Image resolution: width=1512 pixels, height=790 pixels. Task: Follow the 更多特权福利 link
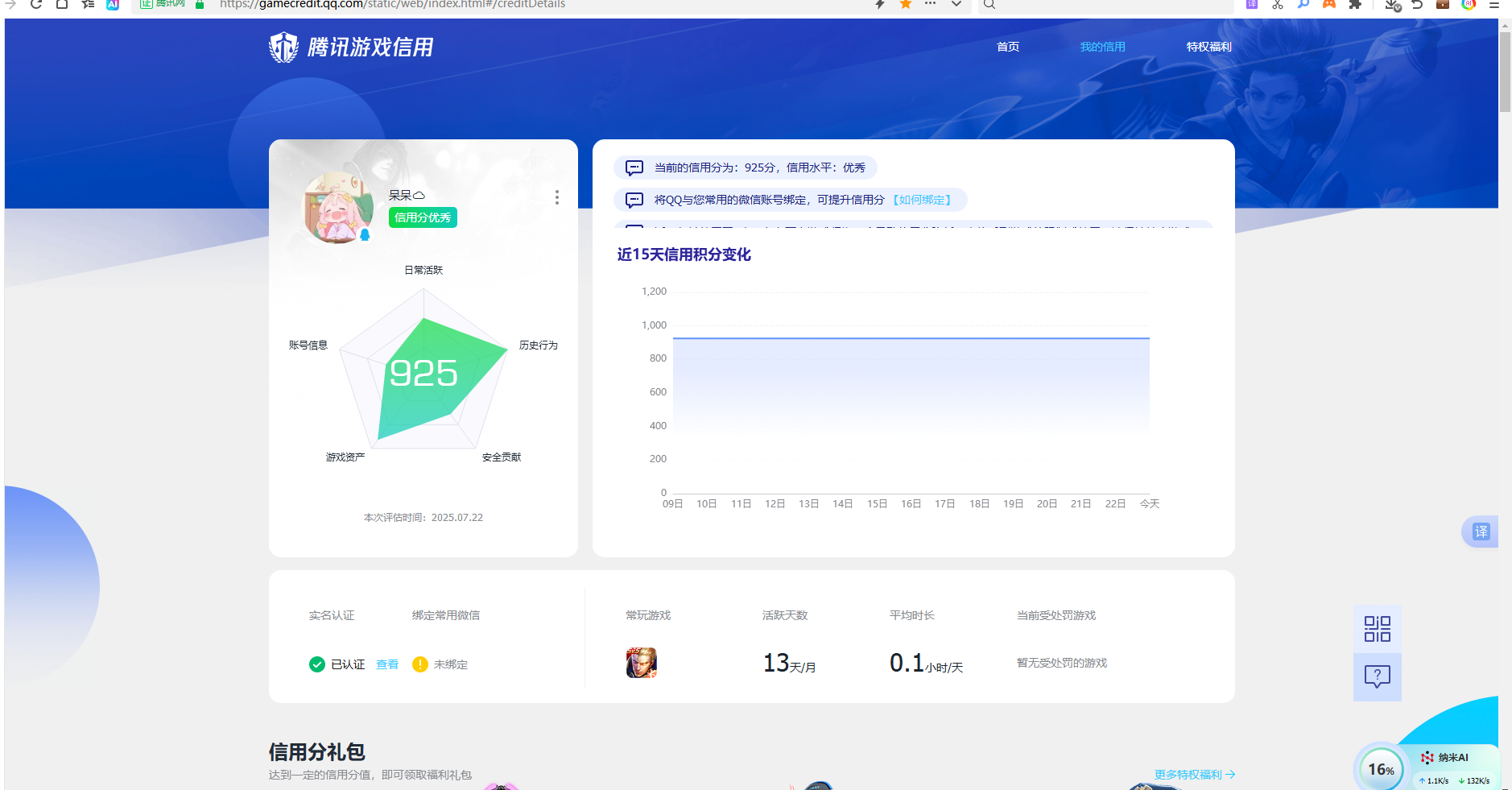pos(1195,774)
